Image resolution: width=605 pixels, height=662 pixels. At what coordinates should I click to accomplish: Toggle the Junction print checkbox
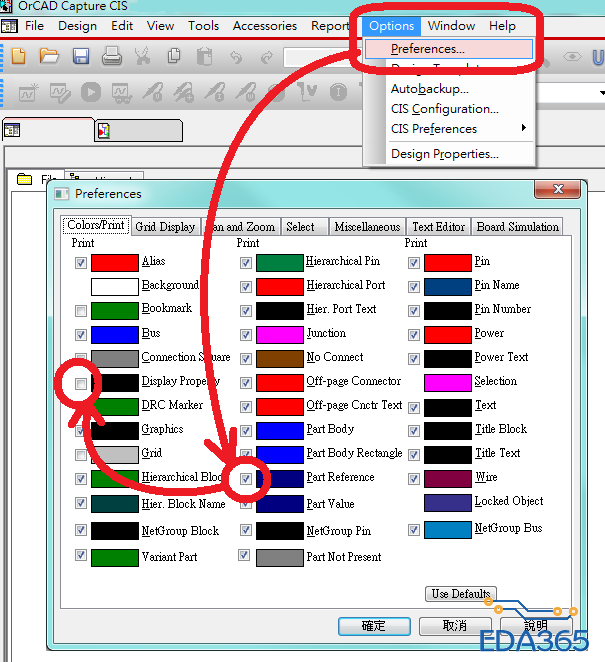[246, 335]
